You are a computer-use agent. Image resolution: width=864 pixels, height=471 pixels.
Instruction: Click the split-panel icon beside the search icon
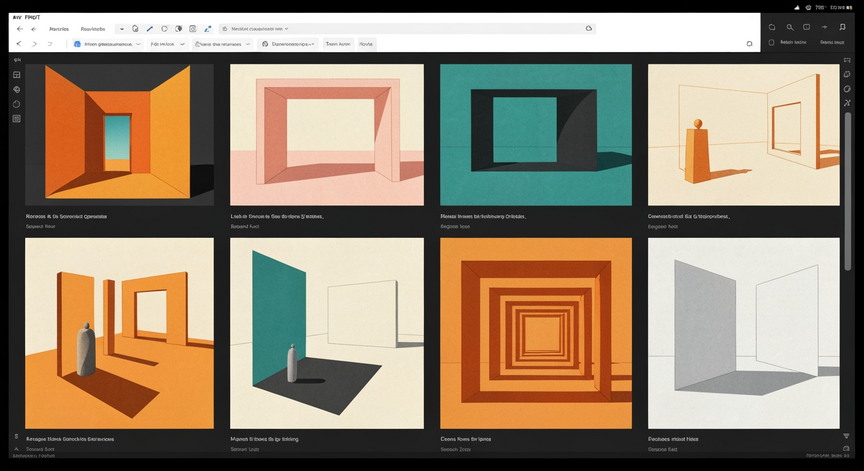point(807,27)
